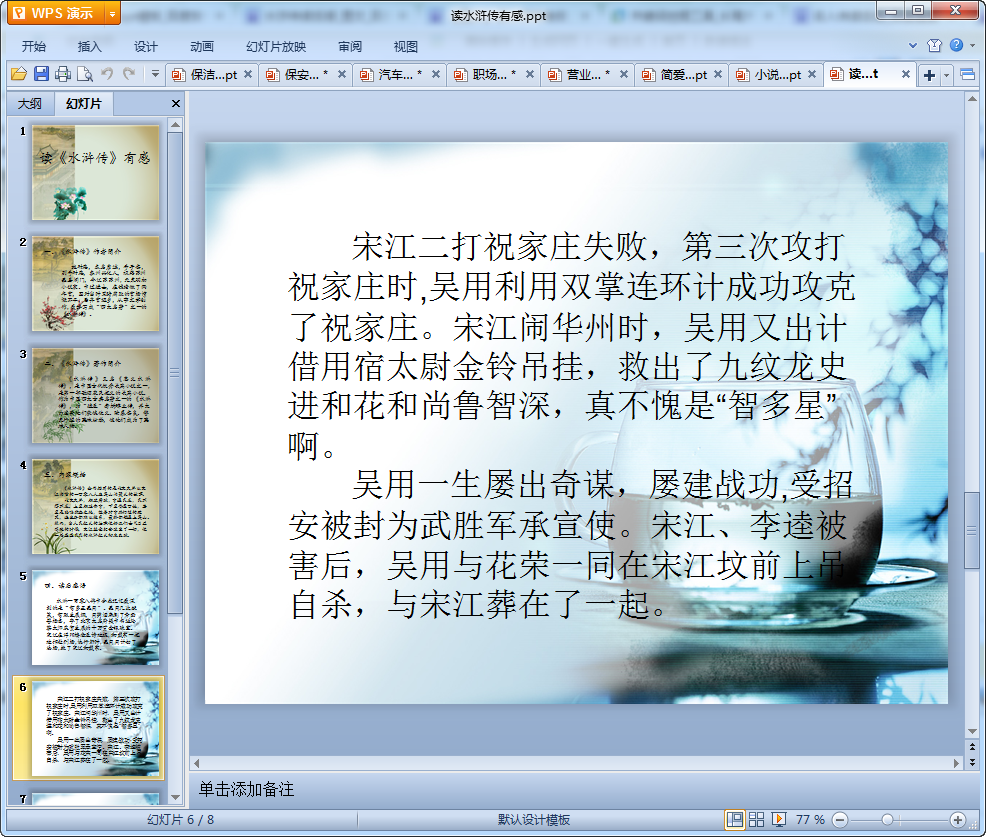Switch to the 幻灯片 panel tab
Screen dimensions: 986x837
(x=84, y=104)
